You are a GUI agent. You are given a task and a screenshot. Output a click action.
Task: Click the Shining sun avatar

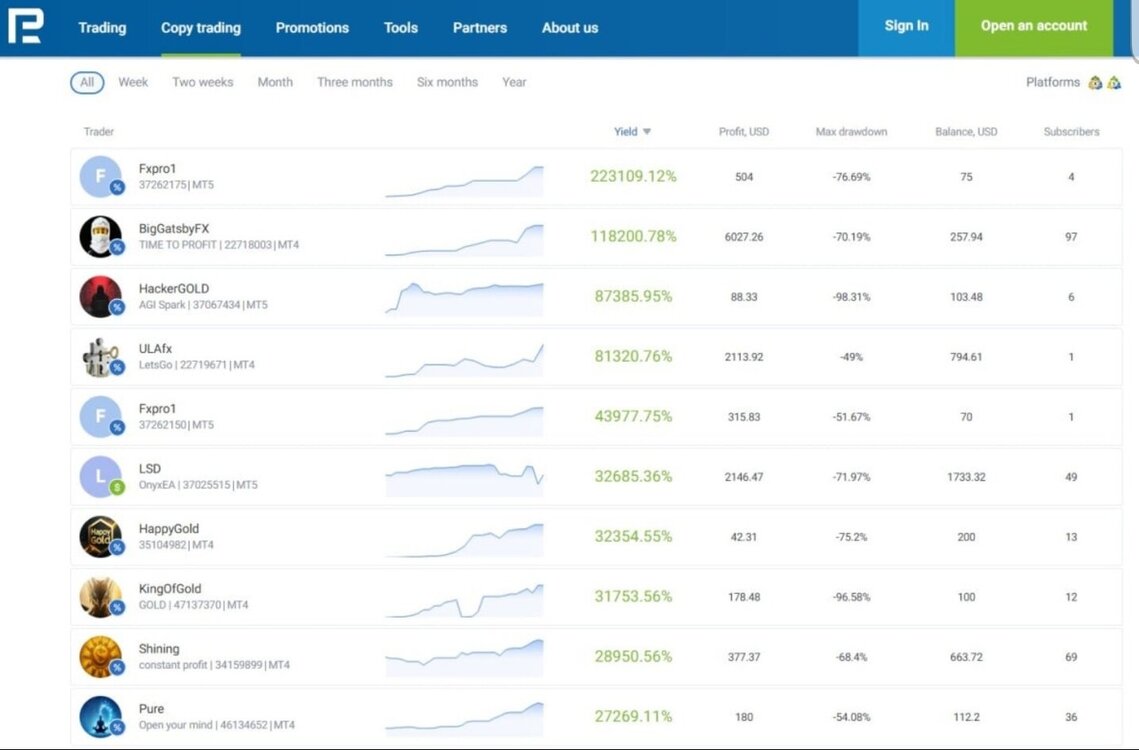pos(100,656)
